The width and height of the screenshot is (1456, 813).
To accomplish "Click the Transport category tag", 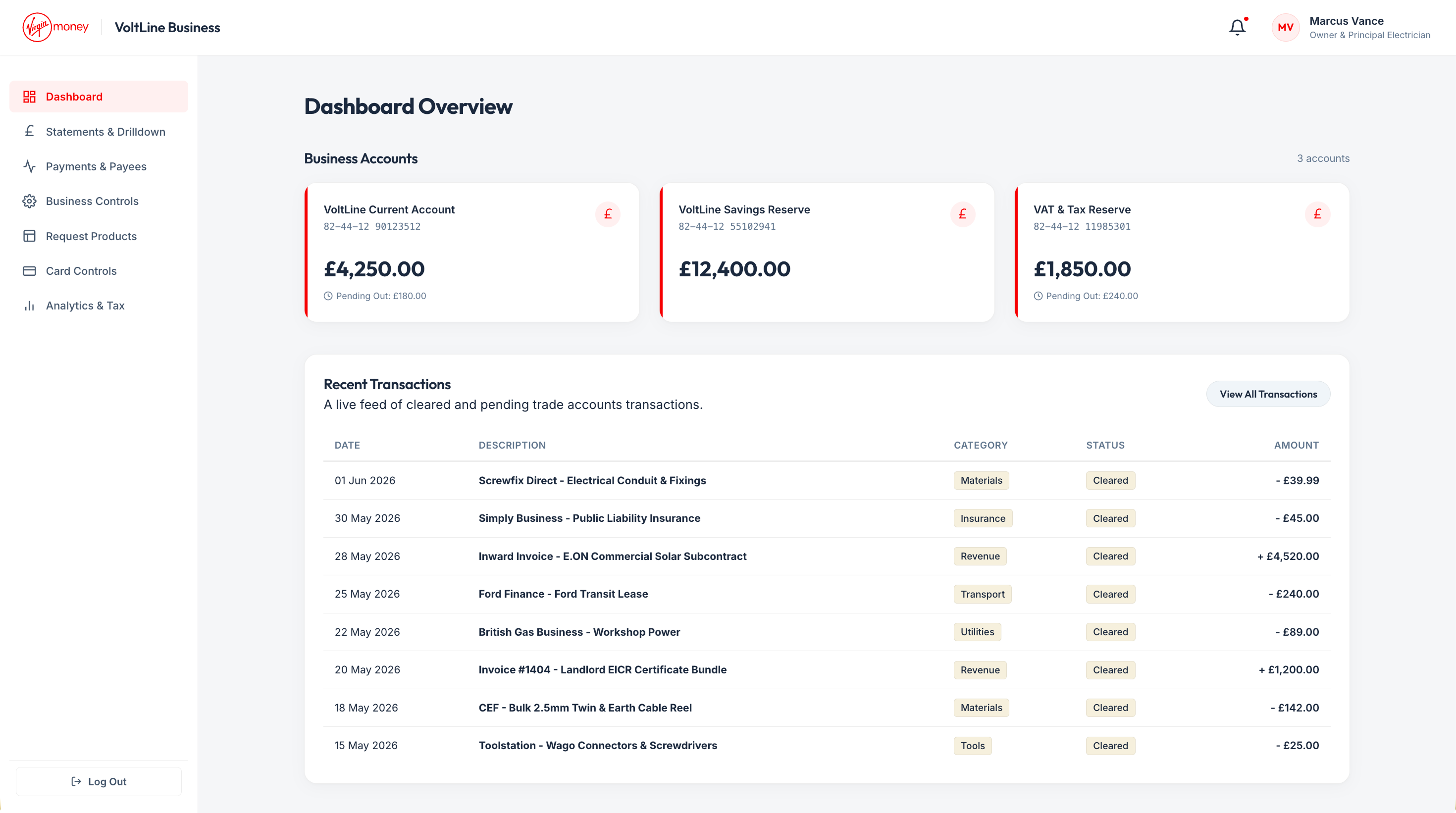I will (983, 594).
